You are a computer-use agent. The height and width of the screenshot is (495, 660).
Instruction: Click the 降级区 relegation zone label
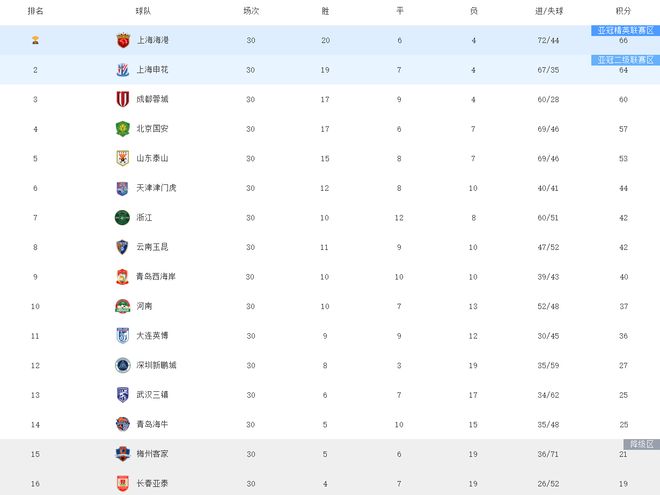[640, 443]
